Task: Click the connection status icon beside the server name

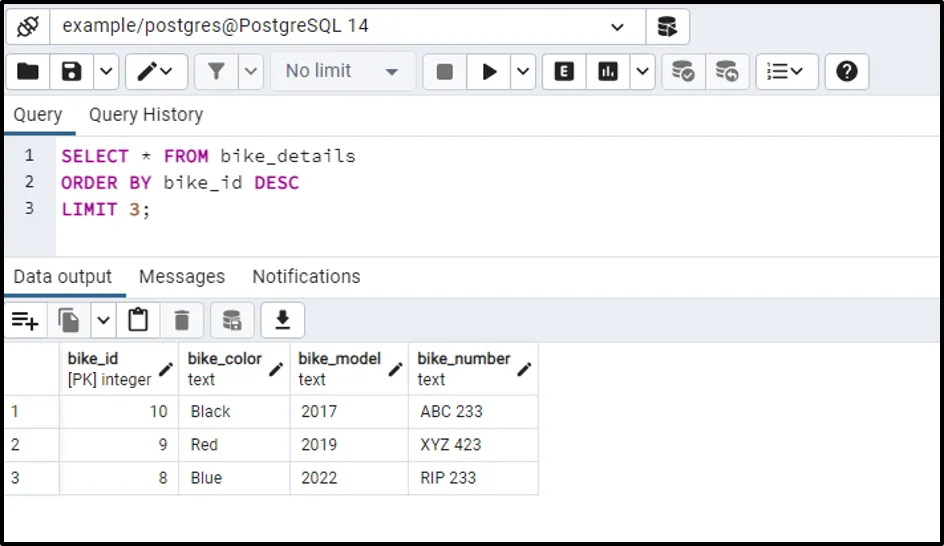Action: 28,26
